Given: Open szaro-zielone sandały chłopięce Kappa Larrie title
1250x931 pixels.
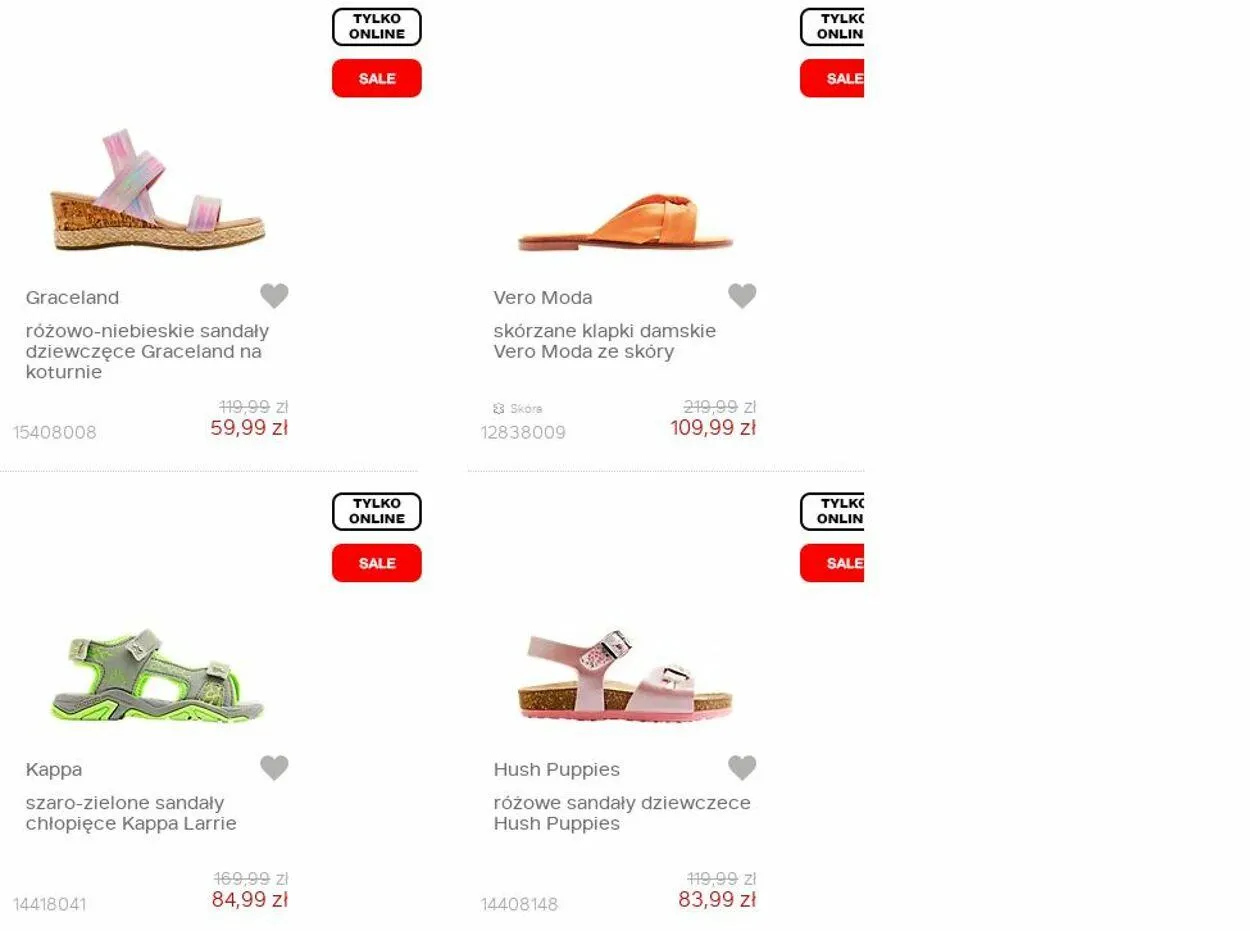Looking at the screenshot, I should pyautogui.click(x=131, y=813).
